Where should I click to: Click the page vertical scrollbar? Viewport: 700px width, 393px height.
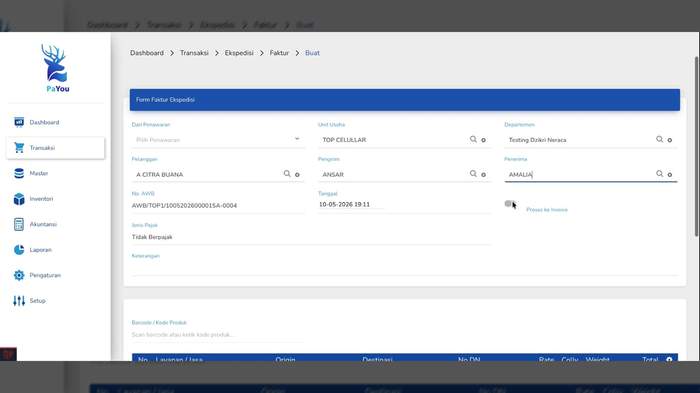pyautogui.click(x=697, y=146)
